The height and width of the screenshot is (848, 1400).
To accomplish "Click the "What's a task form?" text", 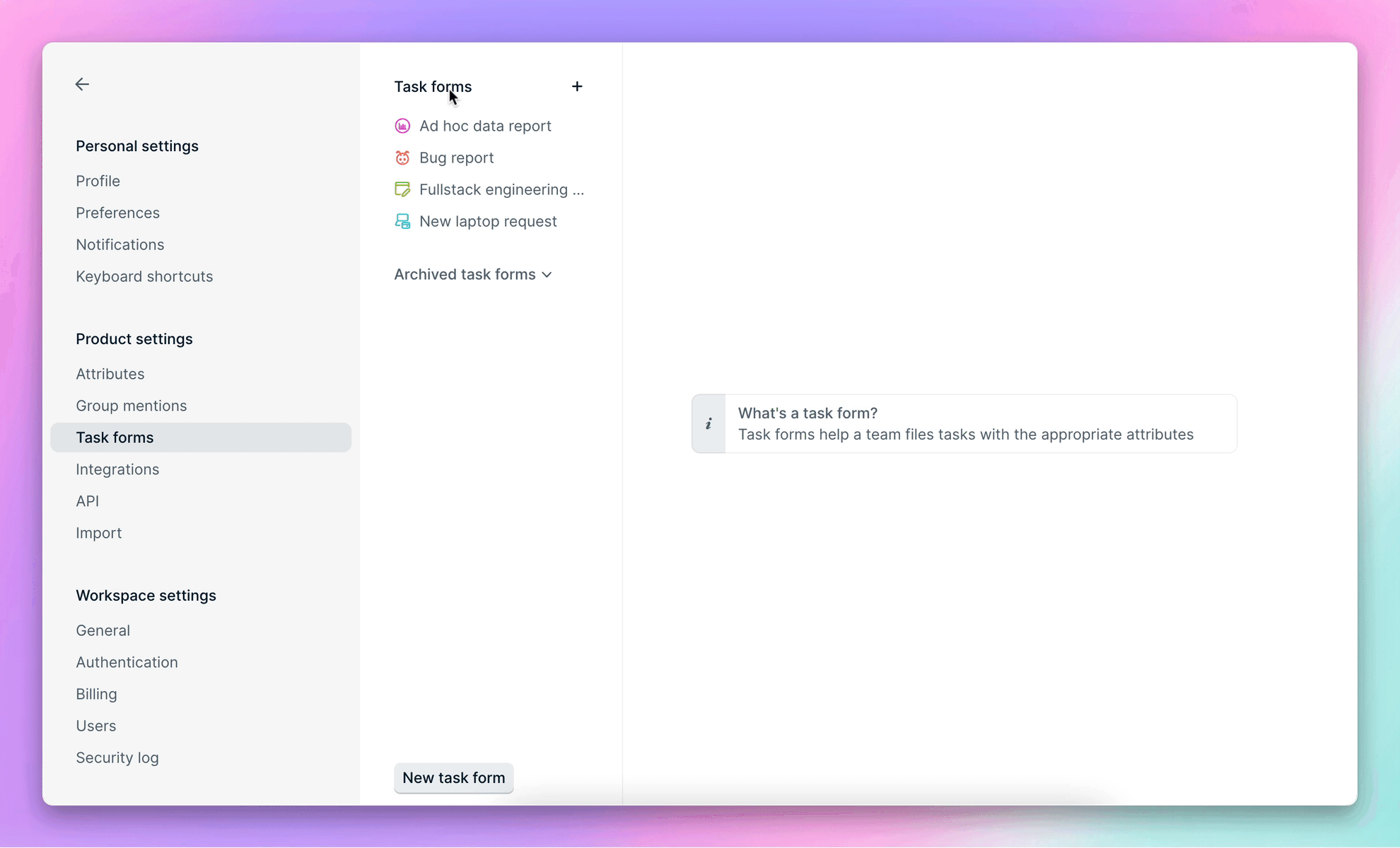I will [x=807, y=413].
